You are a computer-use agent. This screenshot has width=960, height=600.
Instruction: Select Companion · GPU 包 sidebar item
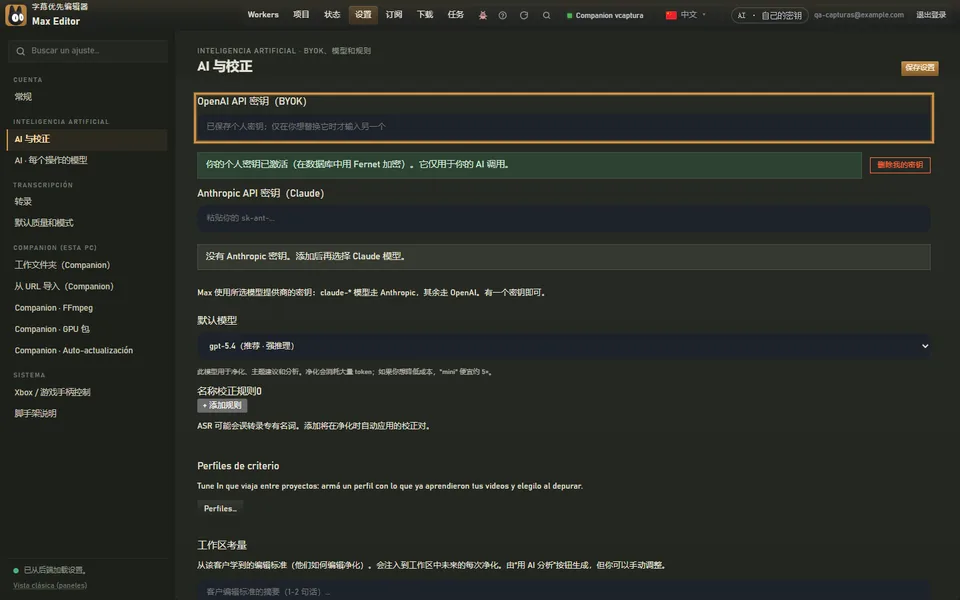tap(87, 329)
